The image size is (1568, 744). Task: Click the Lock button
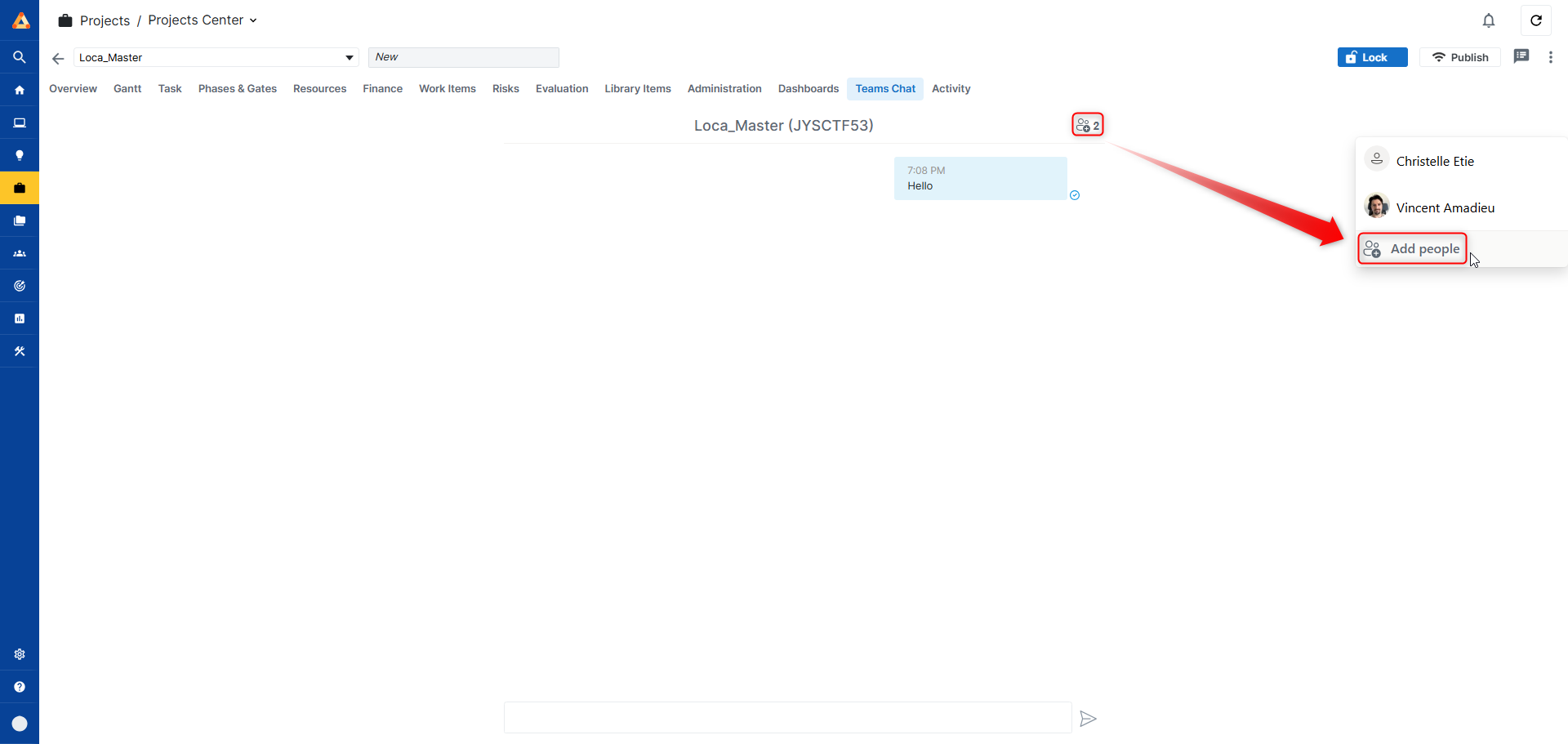pyautogui.click(x=1372, y=57)
